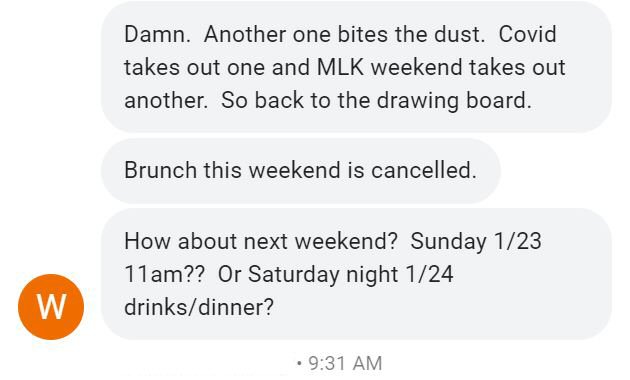This screenshot has height=380, width=630.
Task: Click the '11am??' time text
Action: (164, 275)
